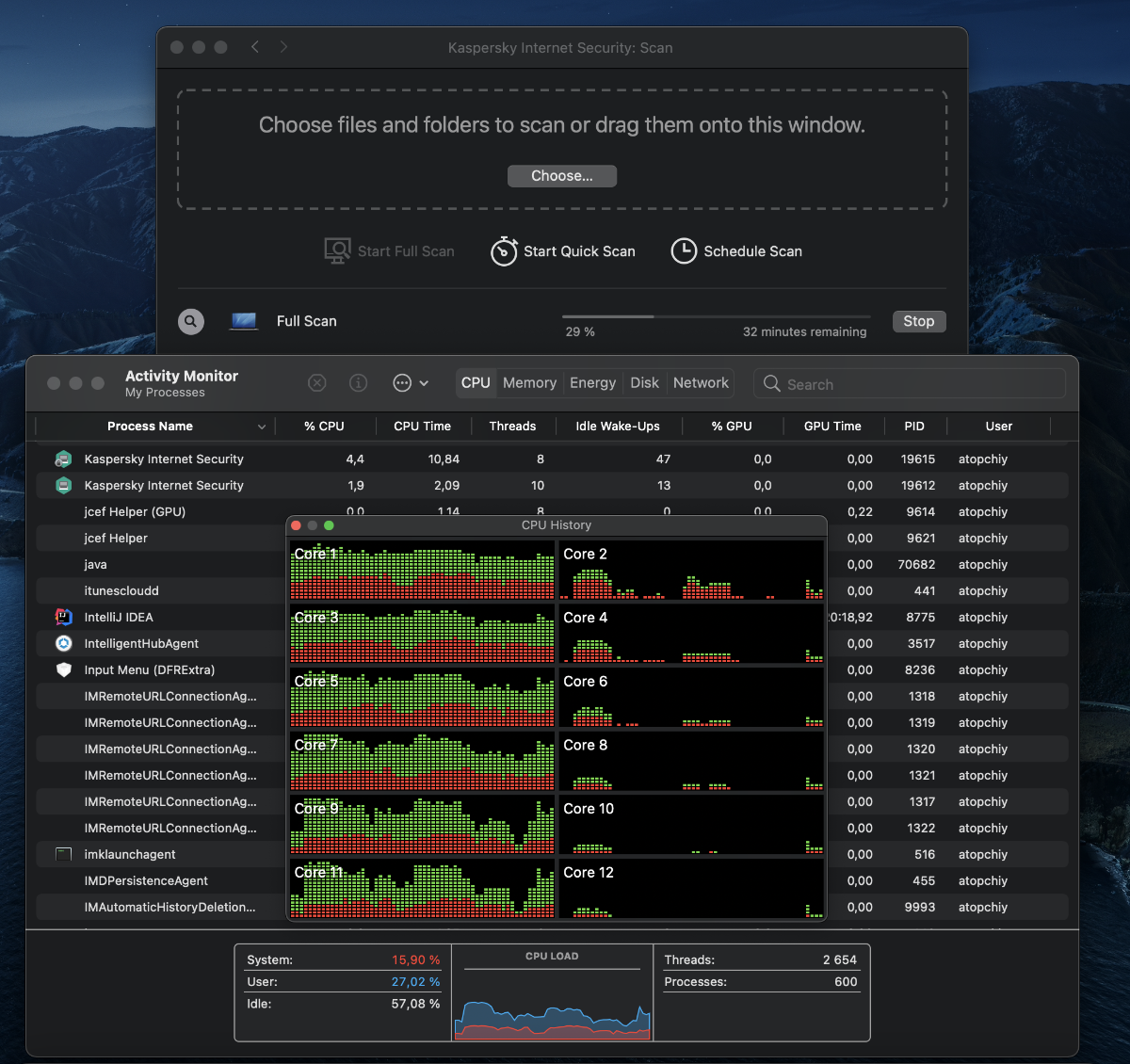This screenshot has width=1130, height=1064.
Task: Select the Energy tab
Action: (592, 383)
